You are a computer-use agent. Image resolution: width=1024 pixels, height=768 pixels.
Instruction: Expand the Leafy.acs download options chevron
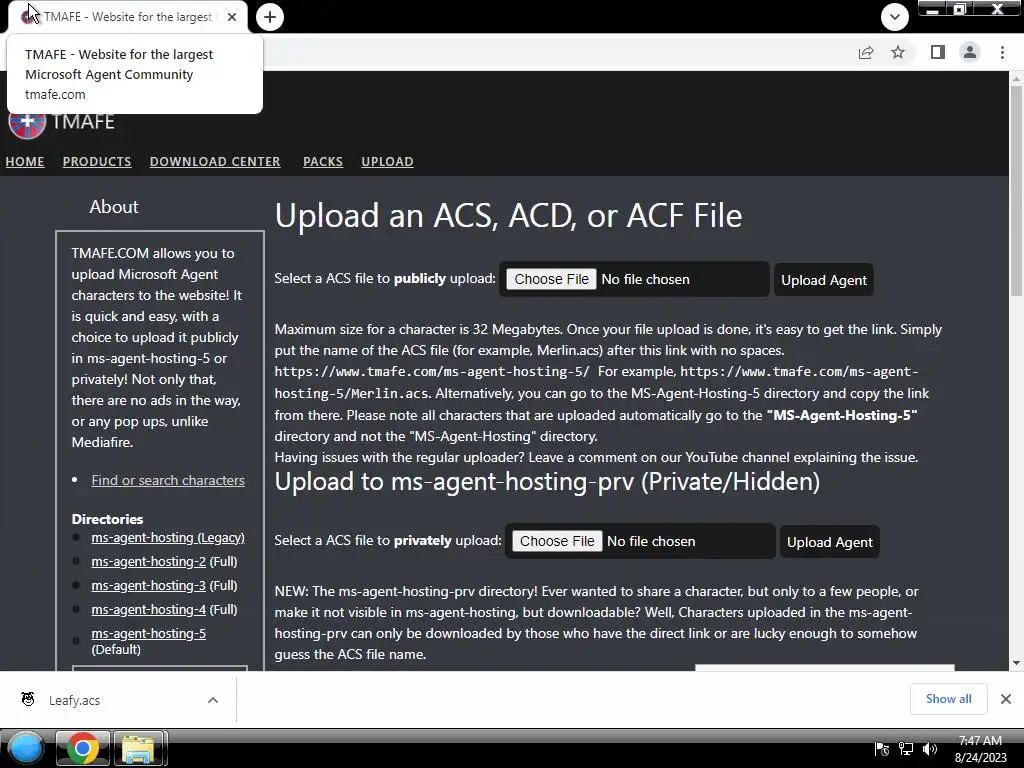coord(213,700)
